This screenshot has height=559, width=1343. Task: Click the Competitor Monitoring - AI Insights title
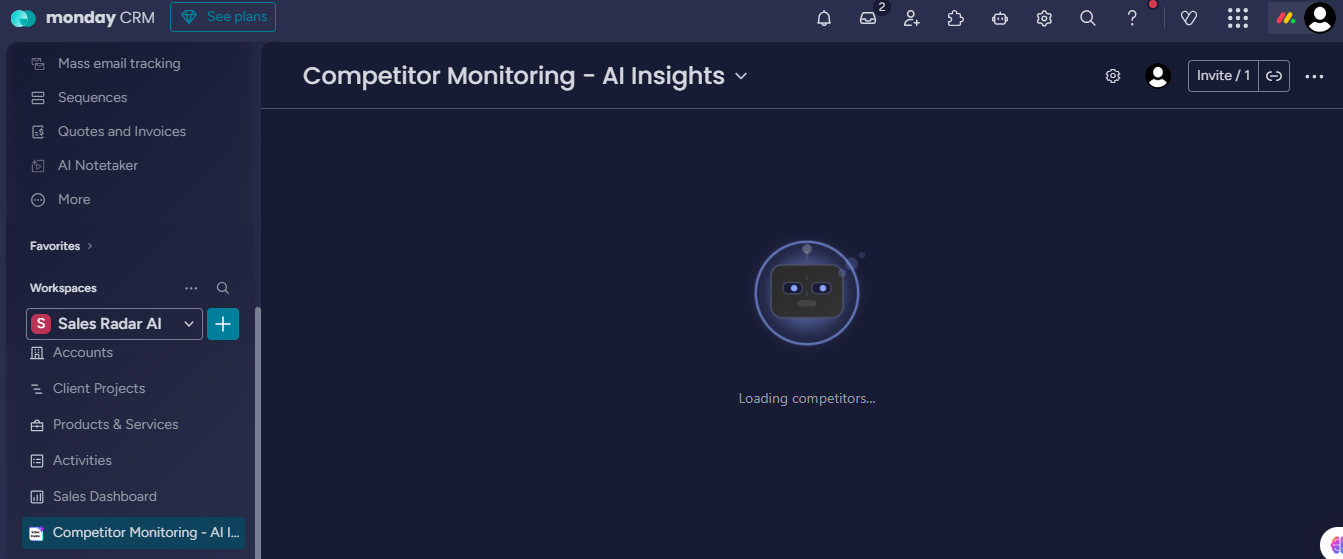[514, 76]
